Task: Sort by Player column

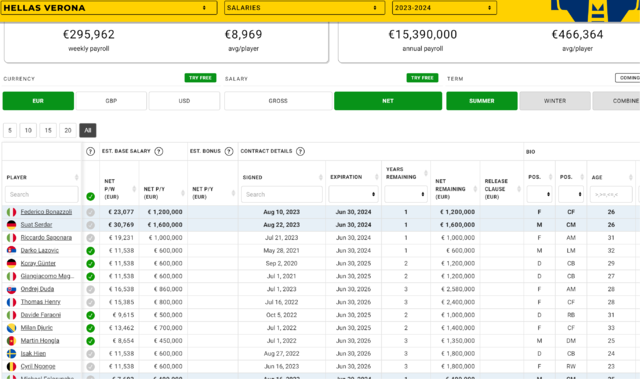Action: 76,177
